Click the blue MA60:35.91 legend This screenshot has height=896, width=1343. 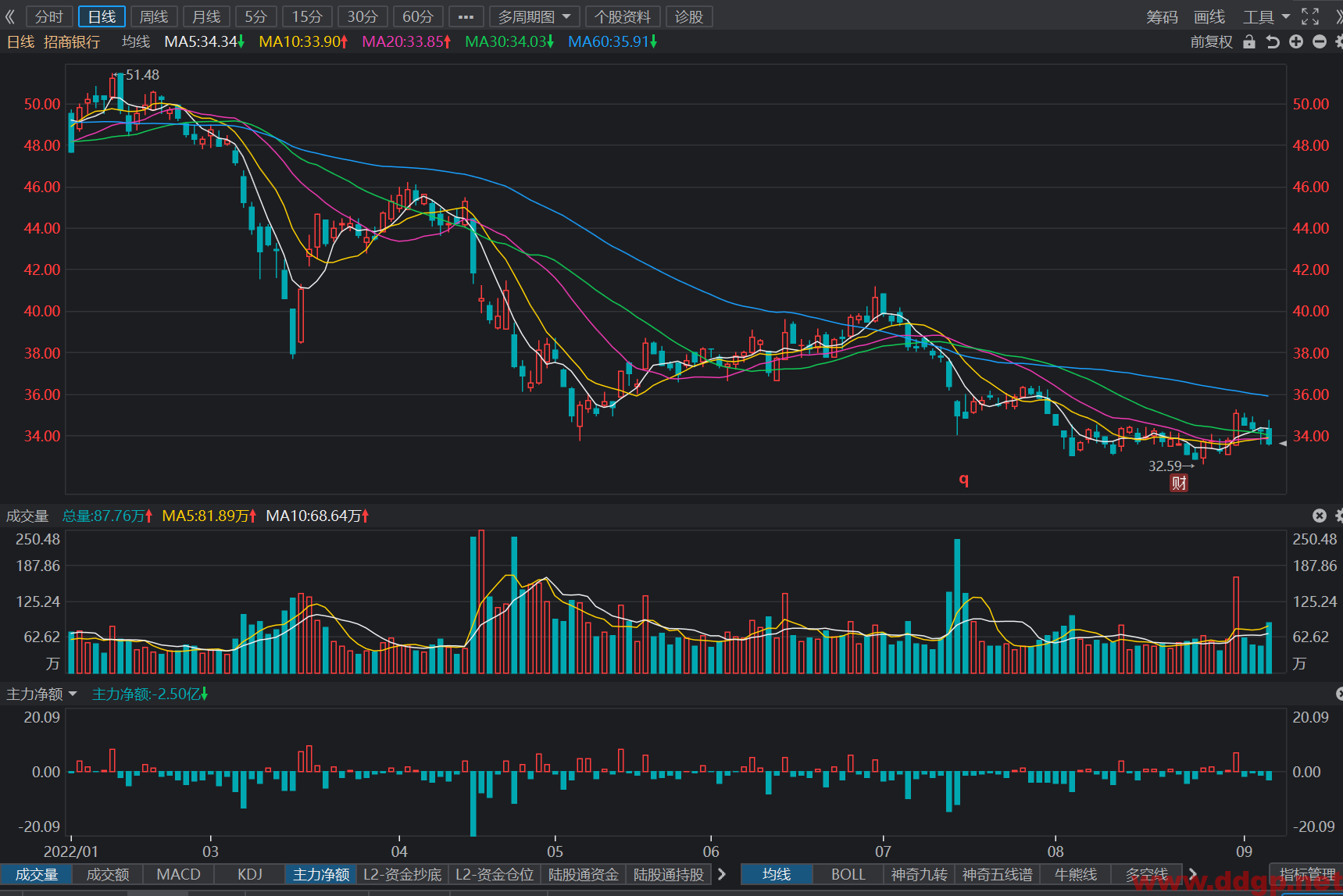click(x=613, y=41)
